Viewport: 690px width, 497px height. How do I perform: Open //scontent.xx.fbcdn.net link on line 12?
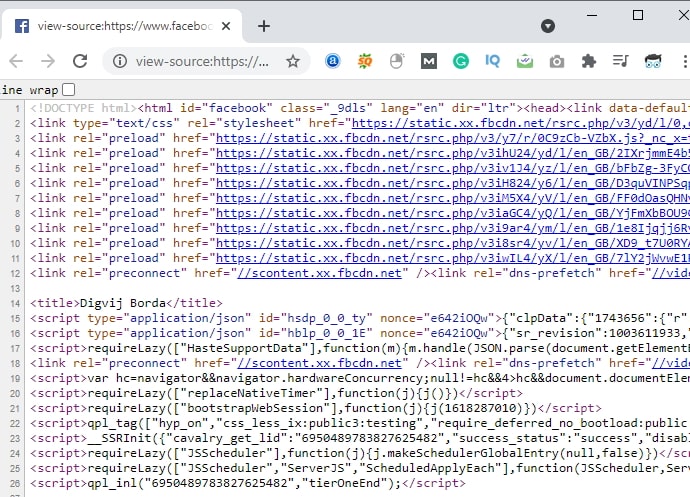point(319,273)
